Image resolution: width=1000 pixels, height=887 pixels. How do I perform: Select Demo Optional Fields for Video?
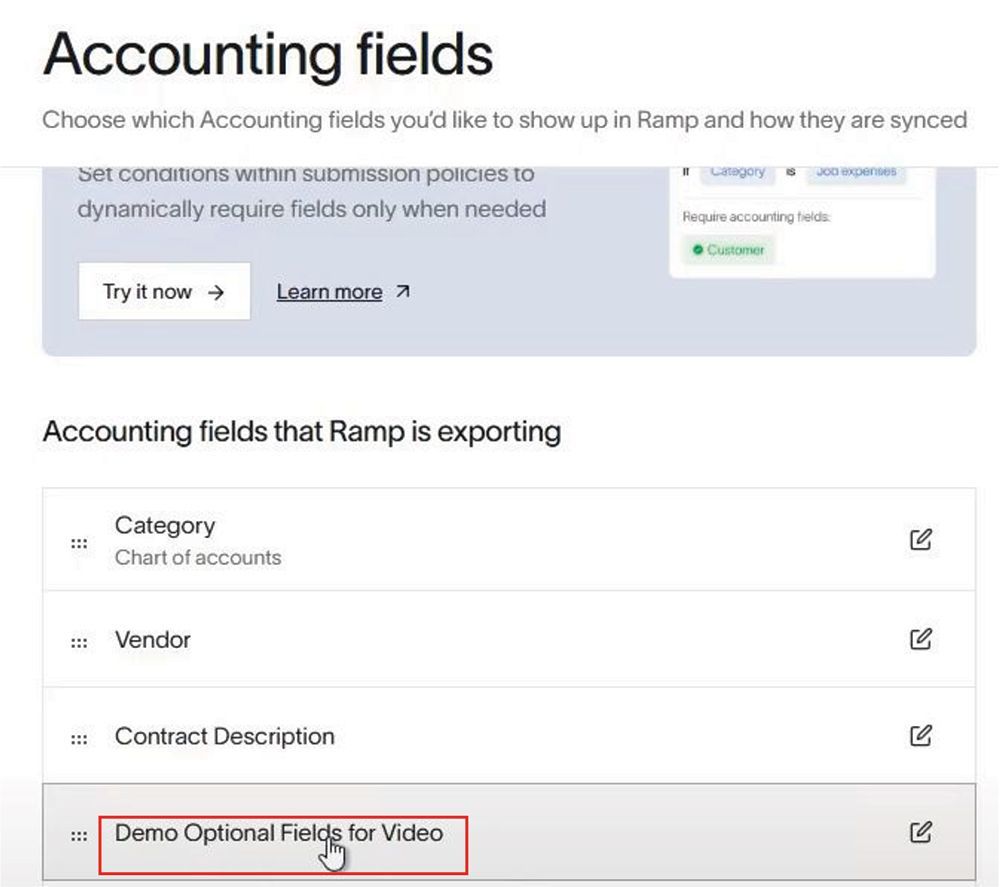(x=279, y=832)
